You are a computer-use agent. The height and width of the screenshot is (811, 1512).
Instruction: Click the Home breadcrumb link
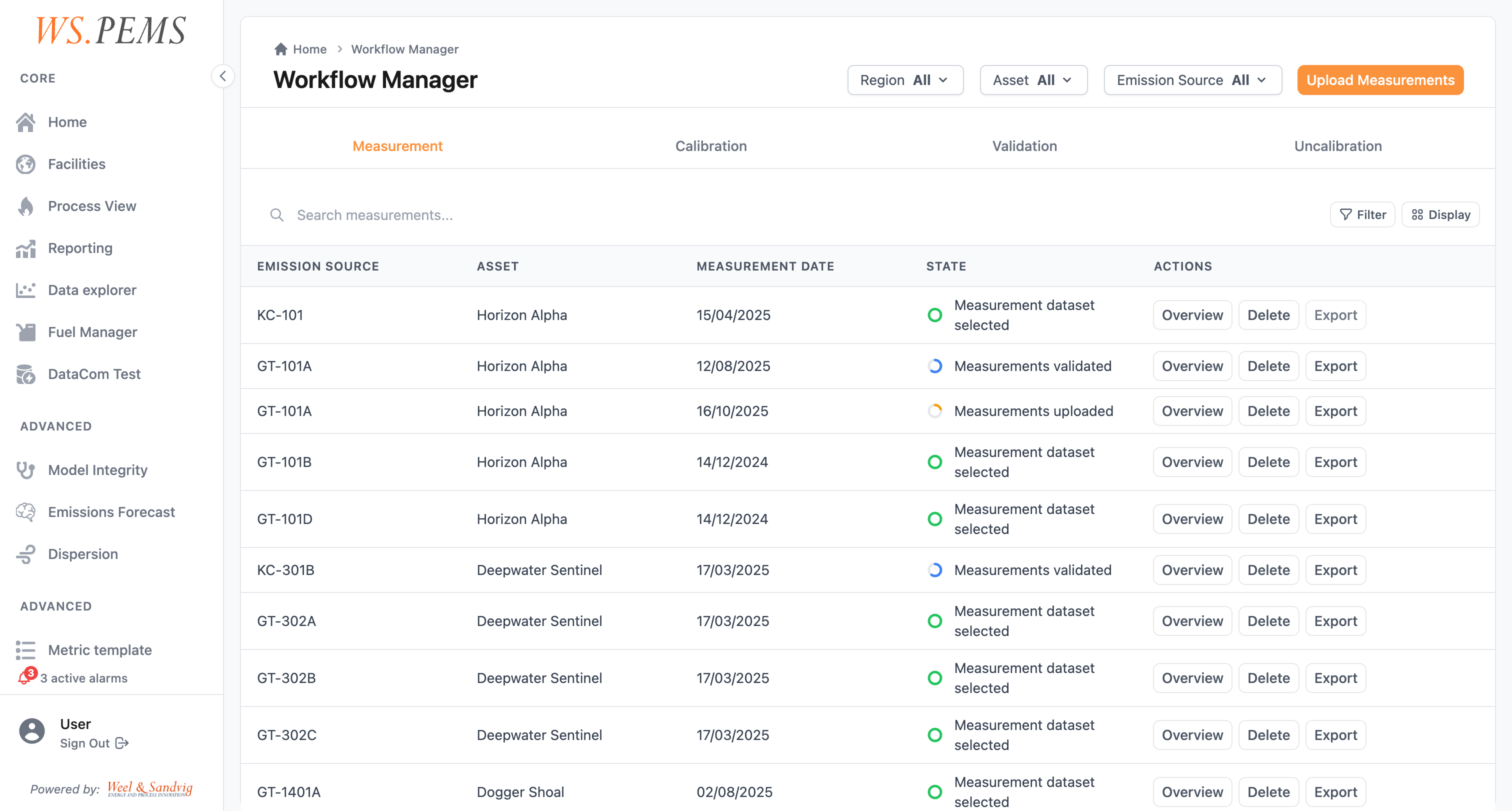(309, 49)
